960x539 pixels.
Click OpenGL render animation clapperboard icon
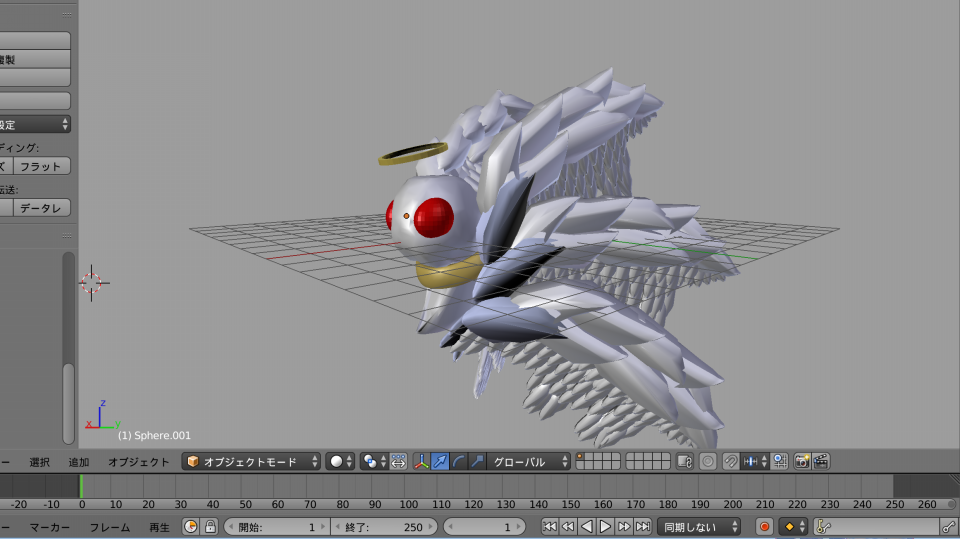point(821,461)
